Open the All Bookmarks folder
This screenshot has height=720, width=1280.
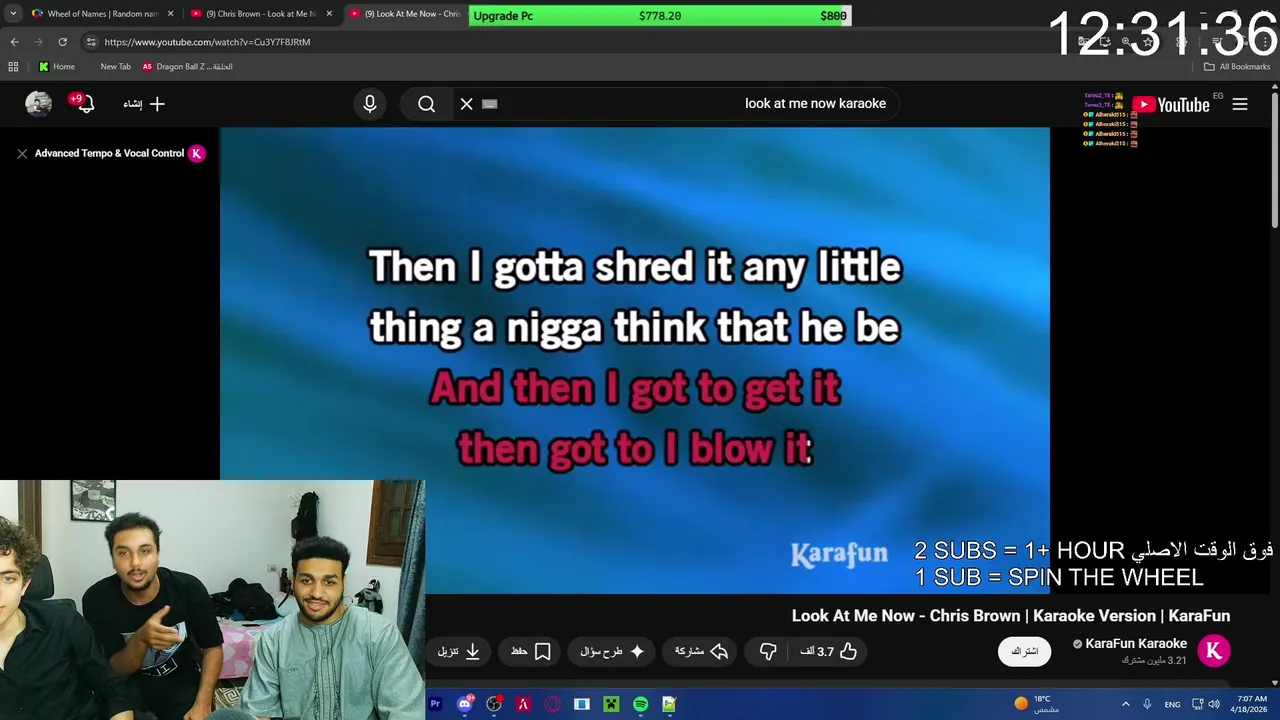click(1237, 67)
